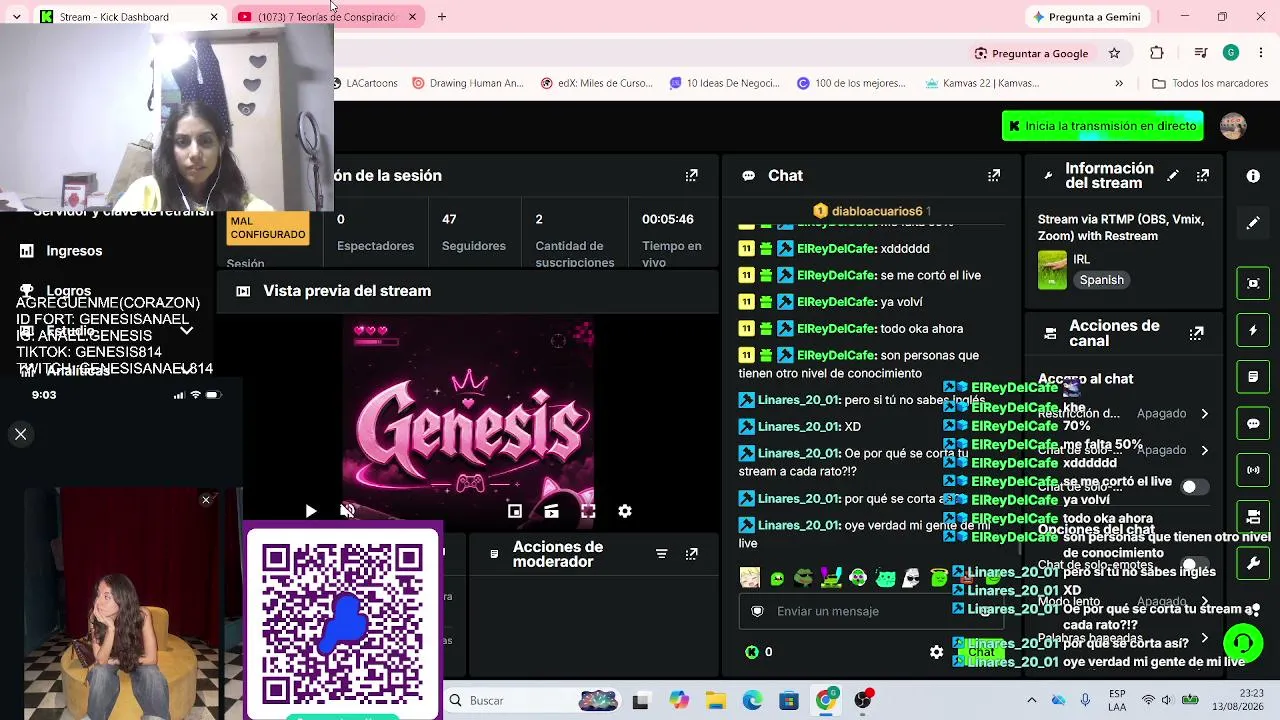
Task: Expand the Modo lento setting
Action: point(1204,601)
